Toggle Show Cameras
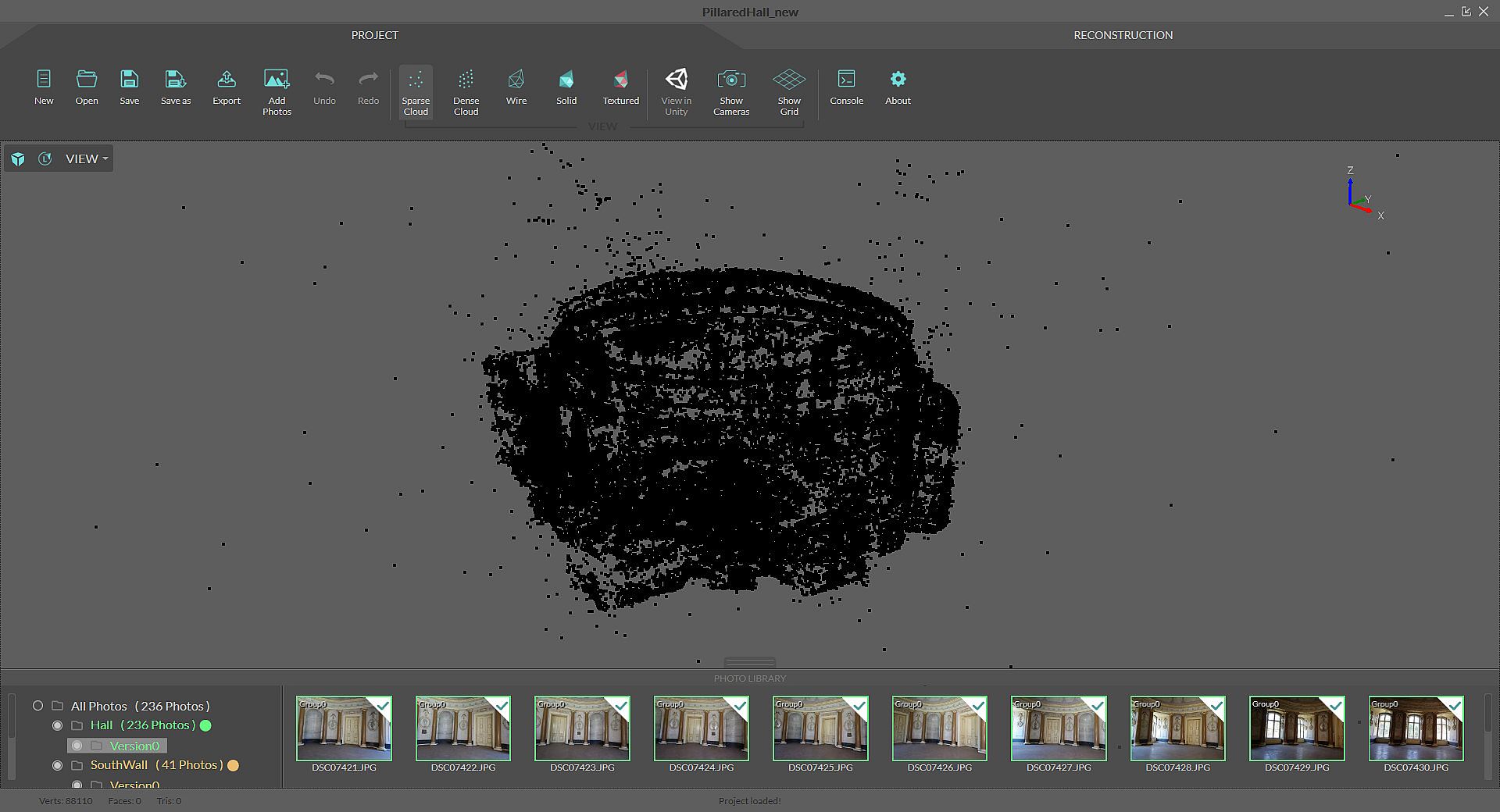 tap(730, 91)
